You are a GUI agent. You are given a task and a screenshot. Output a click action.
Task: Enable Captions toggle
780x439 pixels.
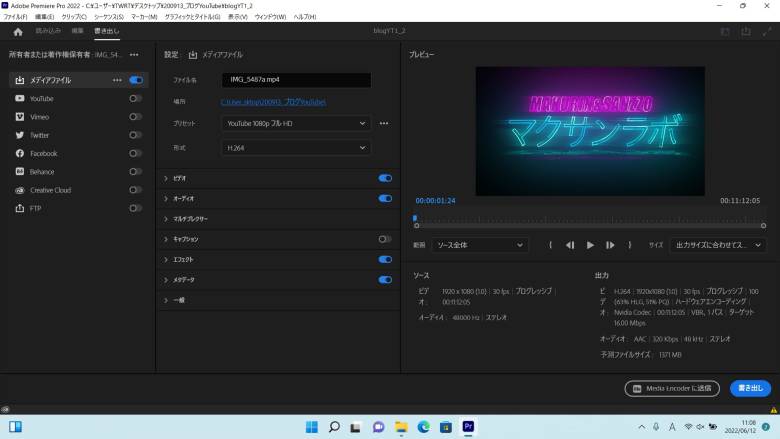point(385,239)
